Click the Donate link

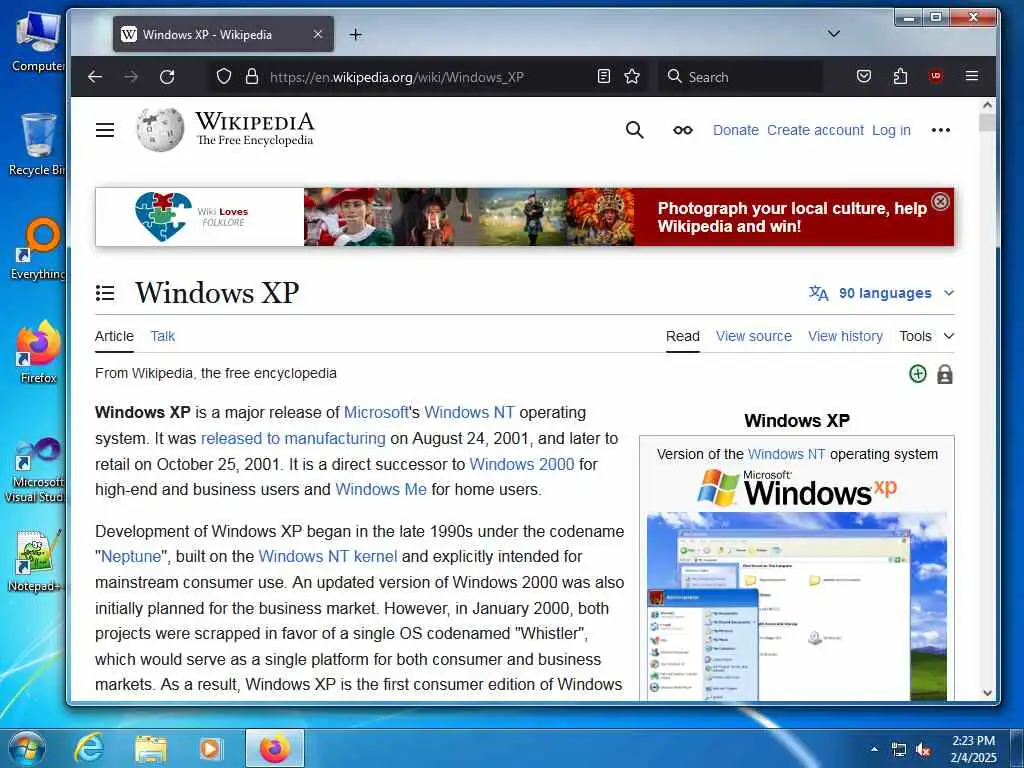736,130
